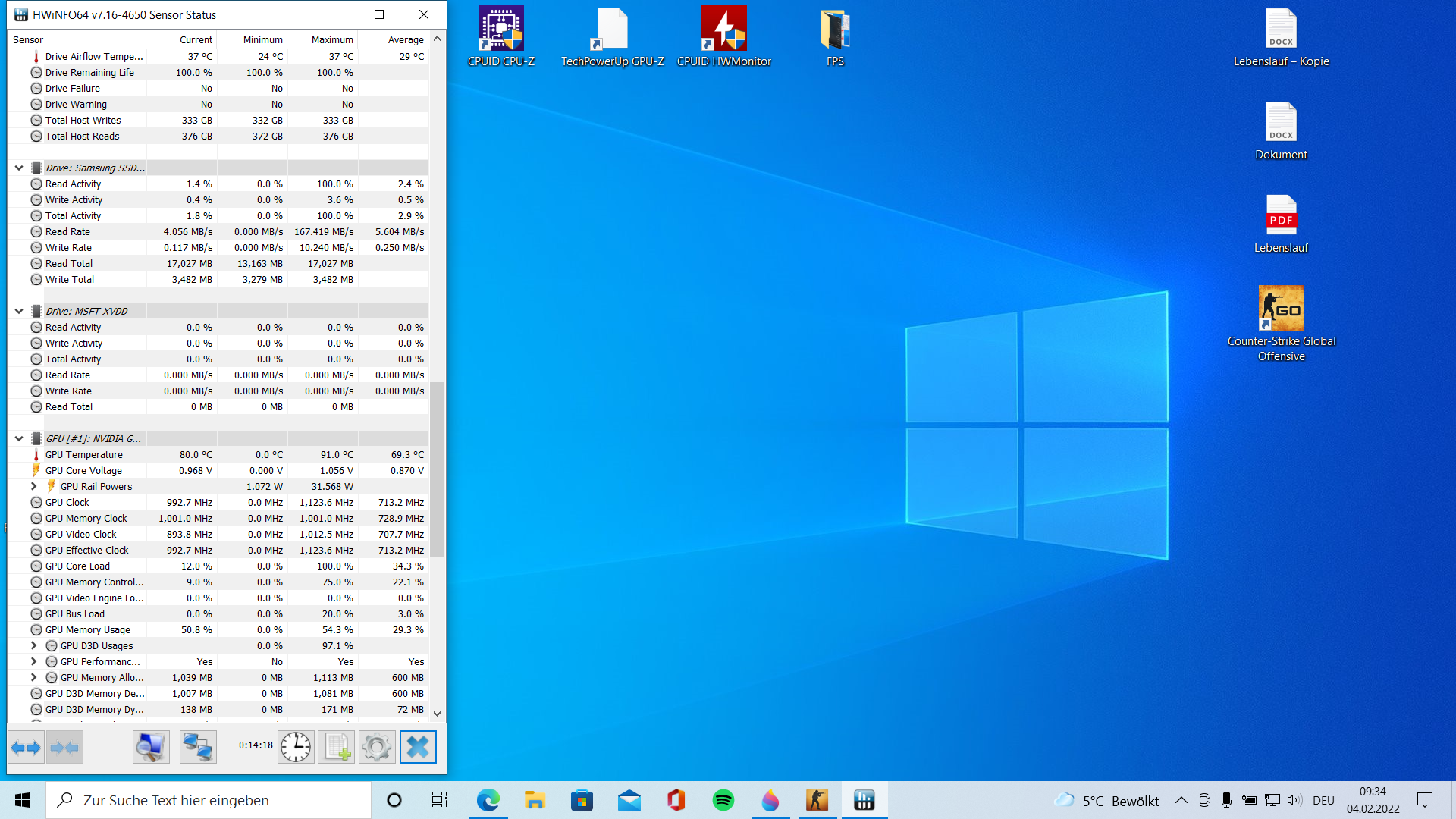1456x819 pixels.
Task: Reset sensor timer with clock icon
Action: pyautogui.click(x=296, y=748)
